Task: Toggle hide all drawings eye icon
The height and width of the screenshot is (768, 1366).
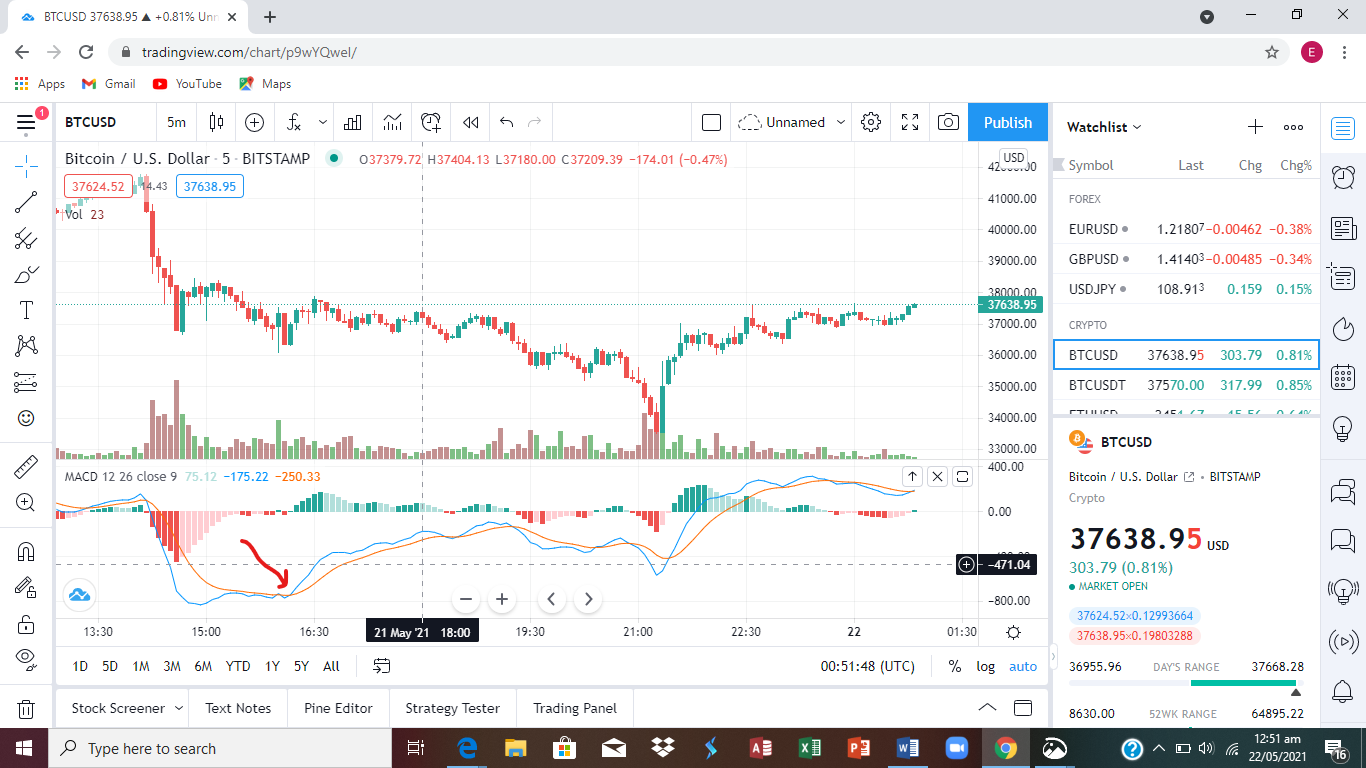Action: point(26,660)
